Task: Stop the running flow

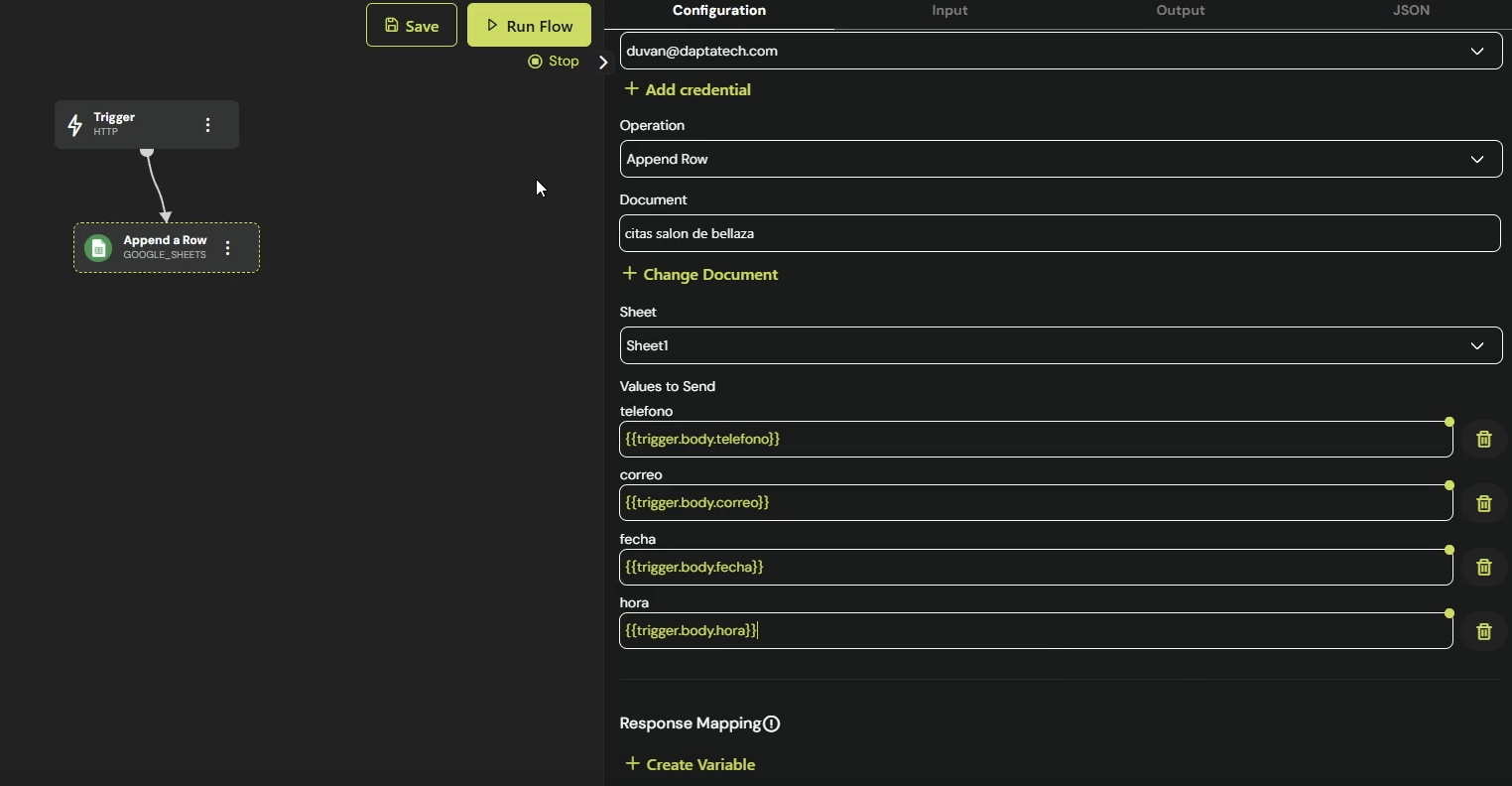Action: point(554,62)
